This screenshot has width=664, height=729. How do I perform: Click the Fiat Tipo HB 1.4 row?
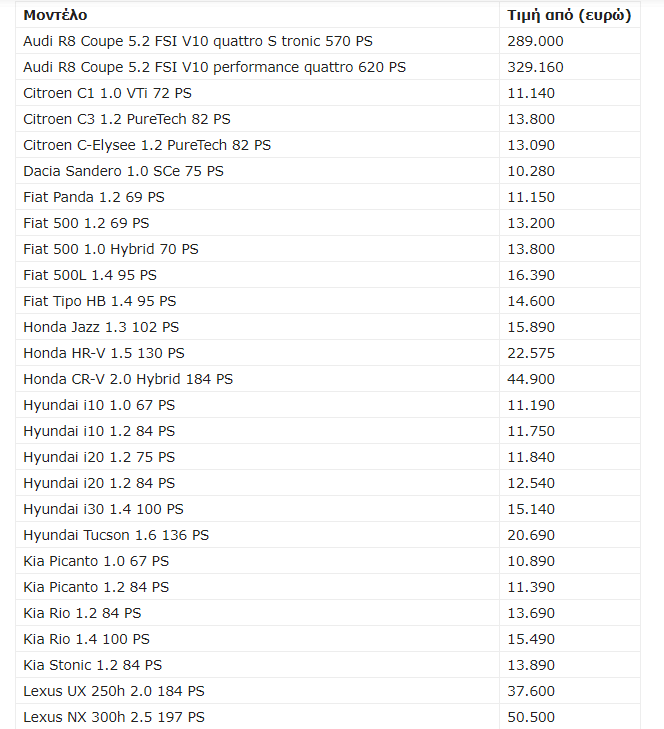point(328,301)
